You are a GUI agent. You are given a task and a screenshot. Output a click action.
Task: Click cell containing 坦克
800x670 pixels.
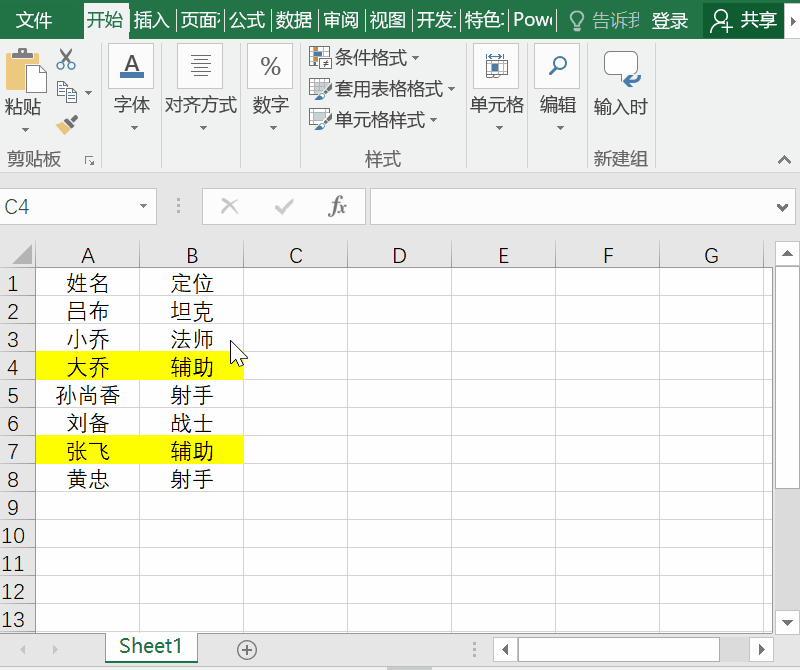coord(192,311)
